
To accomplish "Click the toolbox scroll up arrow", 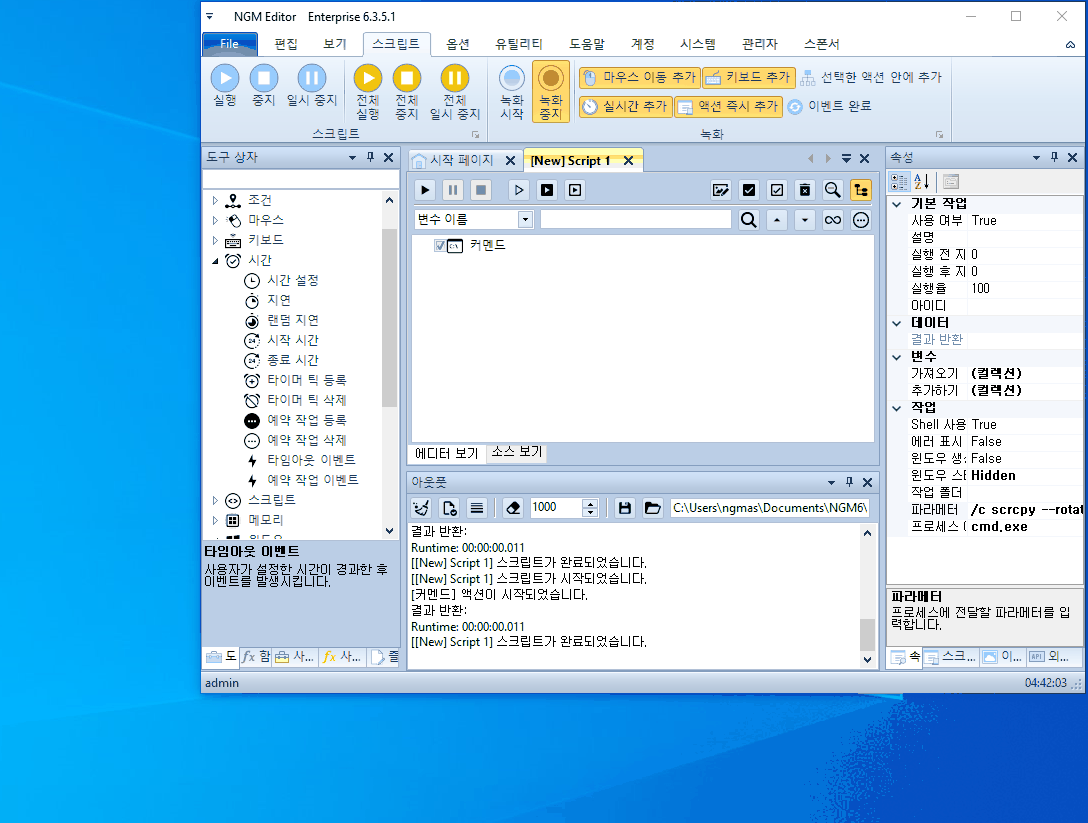I will [389, 201].
